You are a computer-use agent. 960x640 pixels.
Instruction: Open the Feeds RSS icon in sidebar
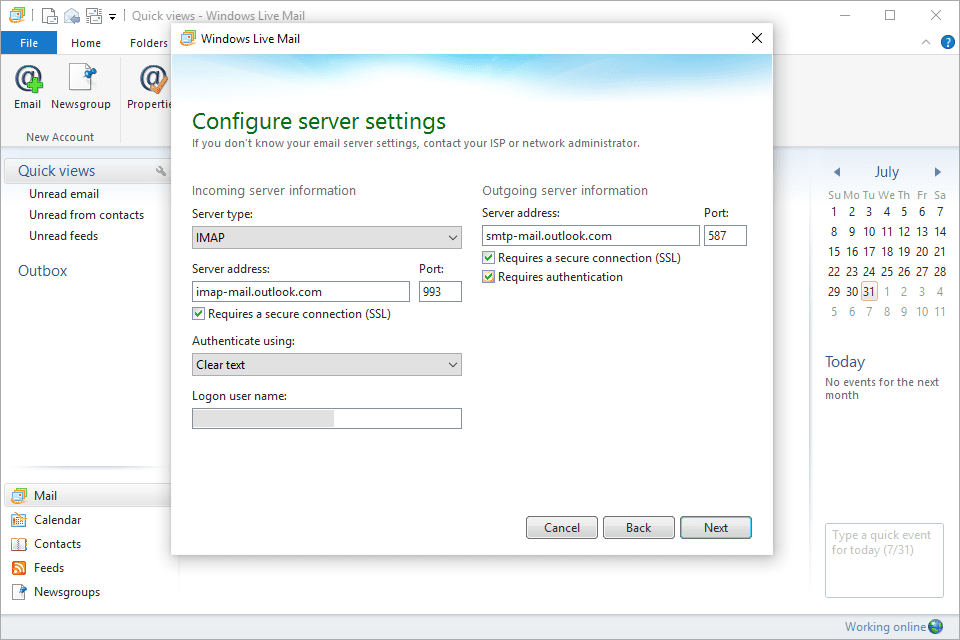pyautogui.click(x=19, y=568)
